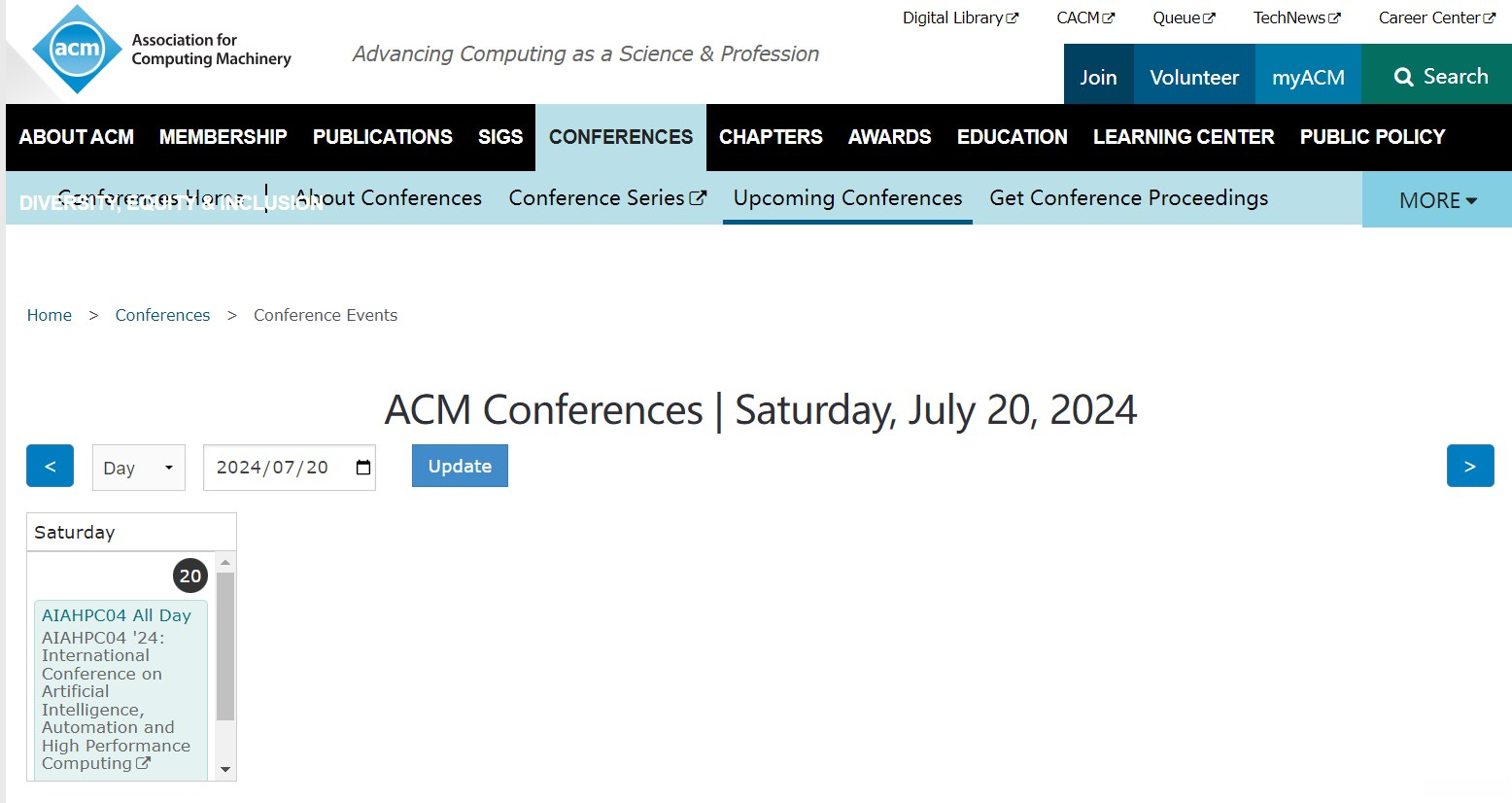The height and width of the screenshot is (803, 1512).
Task: Open the Day view dropdown
Action: 138,468
